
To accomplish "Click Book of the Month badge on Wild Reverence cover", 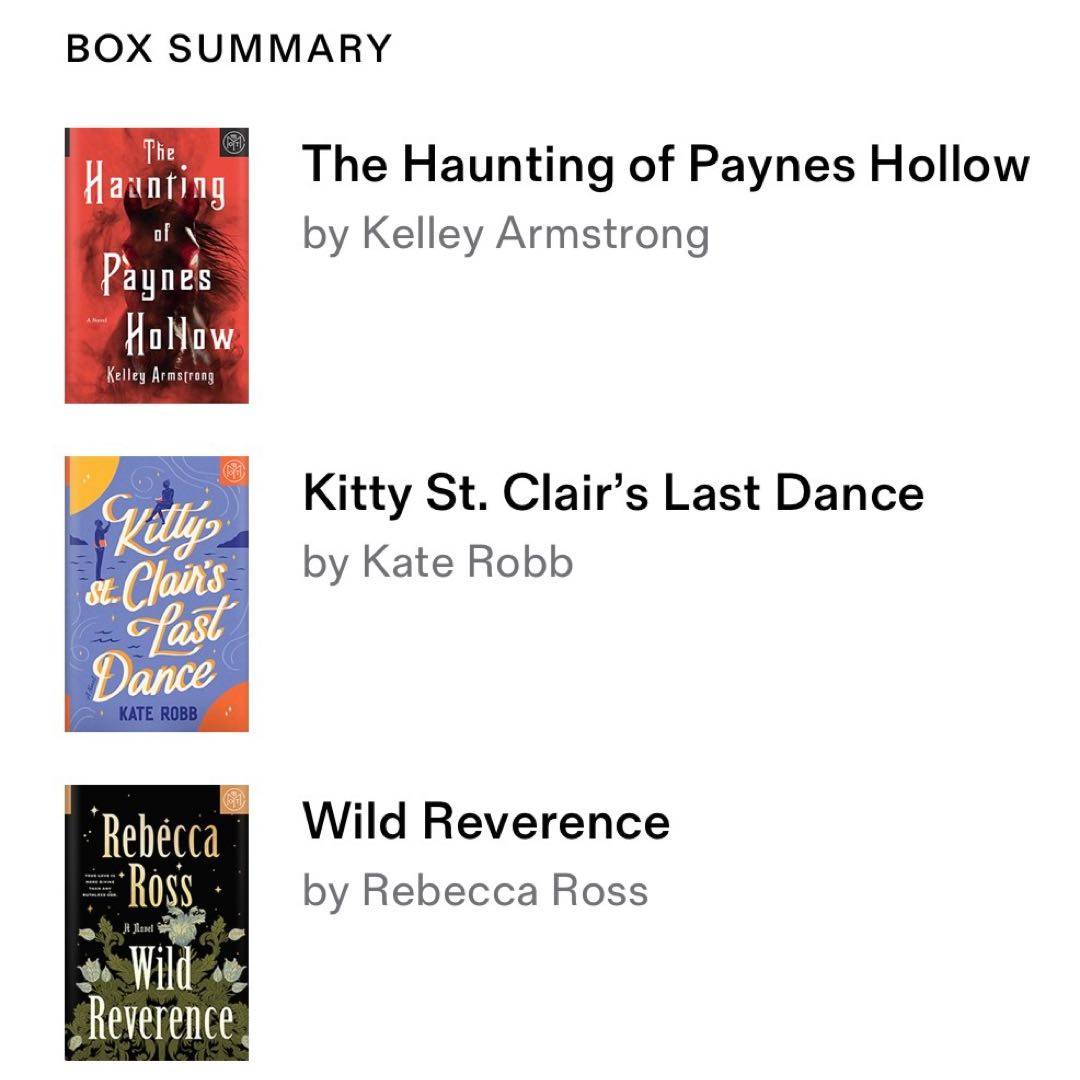I will click(234, 800).
